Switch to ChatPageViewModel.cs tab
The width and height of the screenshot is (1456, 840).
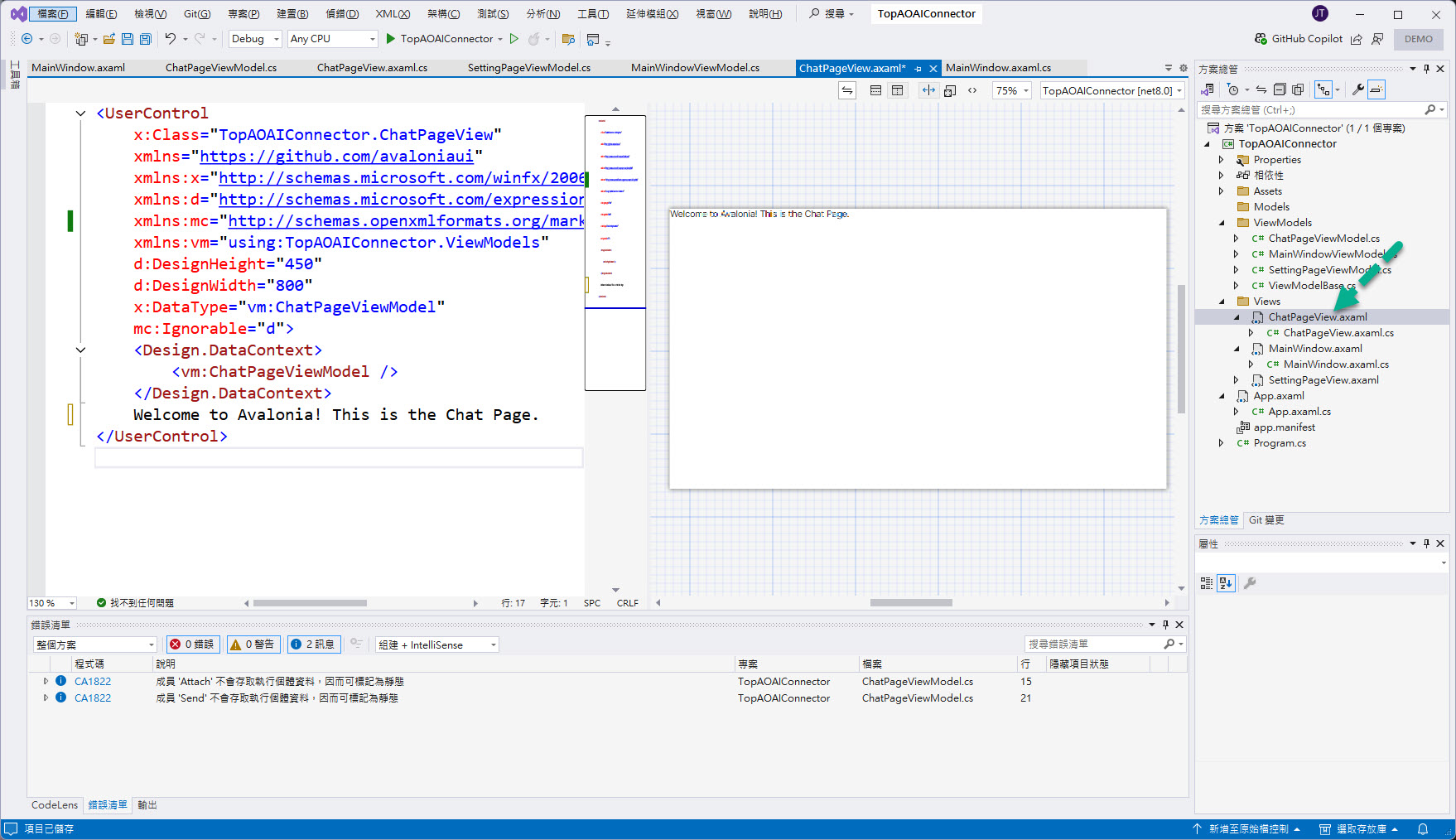coord(221,68)
